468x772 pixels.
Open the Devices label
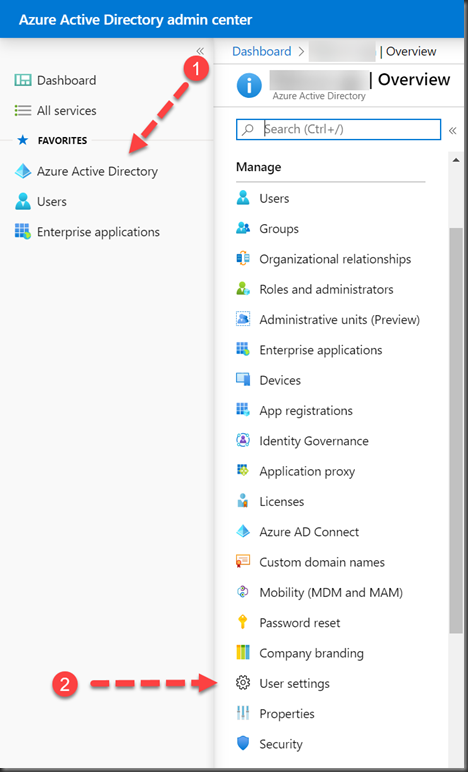(x=280, y=380)
